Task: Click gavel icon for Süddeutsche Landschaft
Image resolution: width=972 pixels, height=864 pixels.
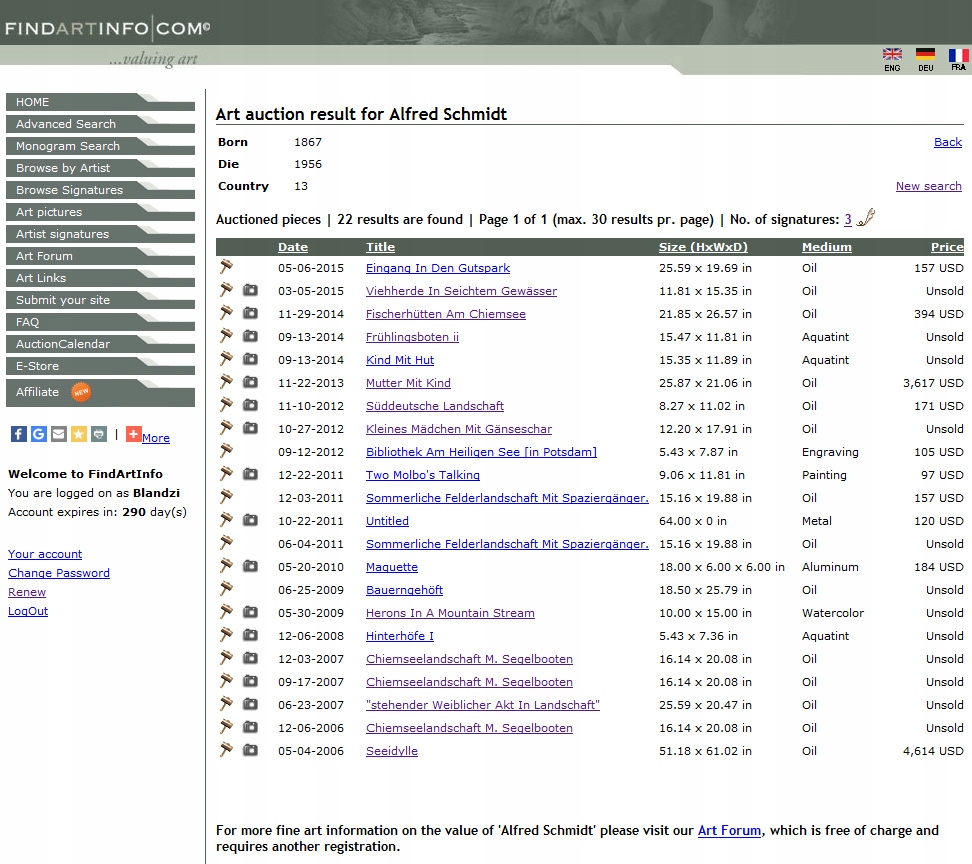Action: click(x=226, y=404)
